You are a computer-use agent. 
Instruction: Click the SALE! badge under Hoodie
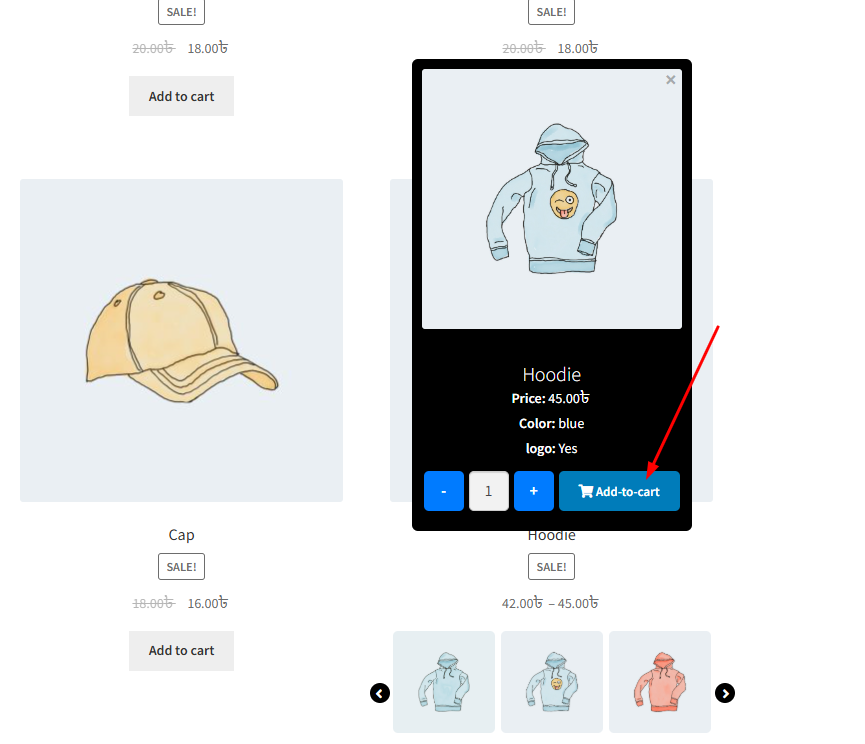[x=552, y=567]
